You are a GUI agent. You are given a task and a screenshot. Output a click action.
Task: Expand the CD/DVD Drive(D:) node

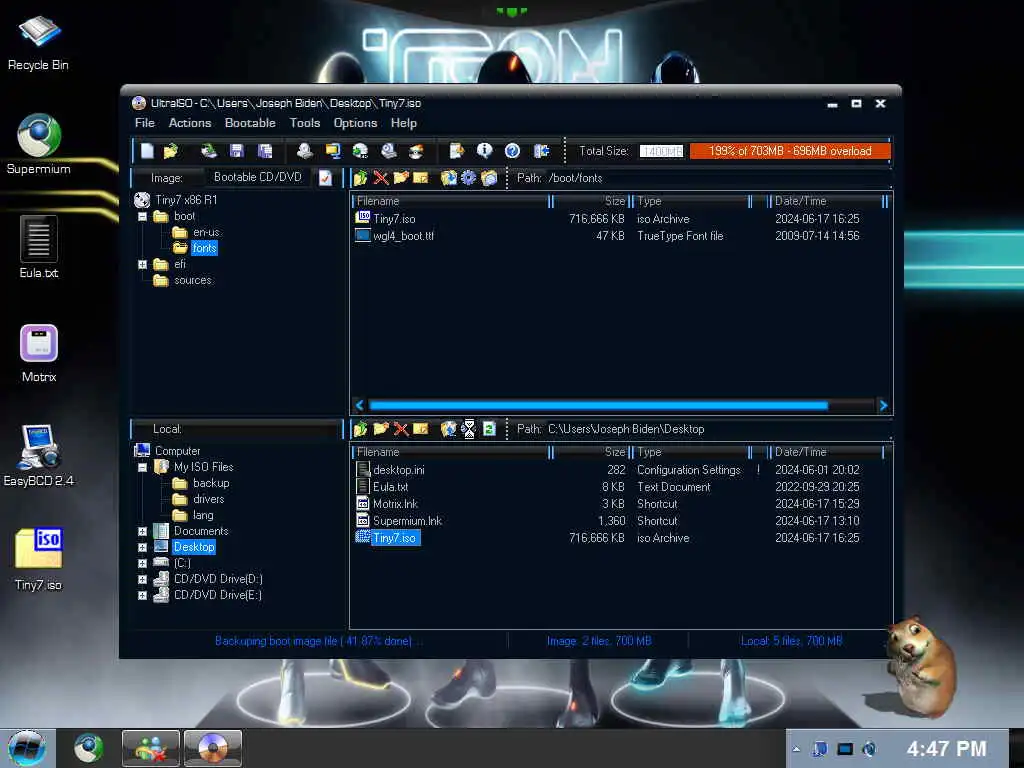142,579
